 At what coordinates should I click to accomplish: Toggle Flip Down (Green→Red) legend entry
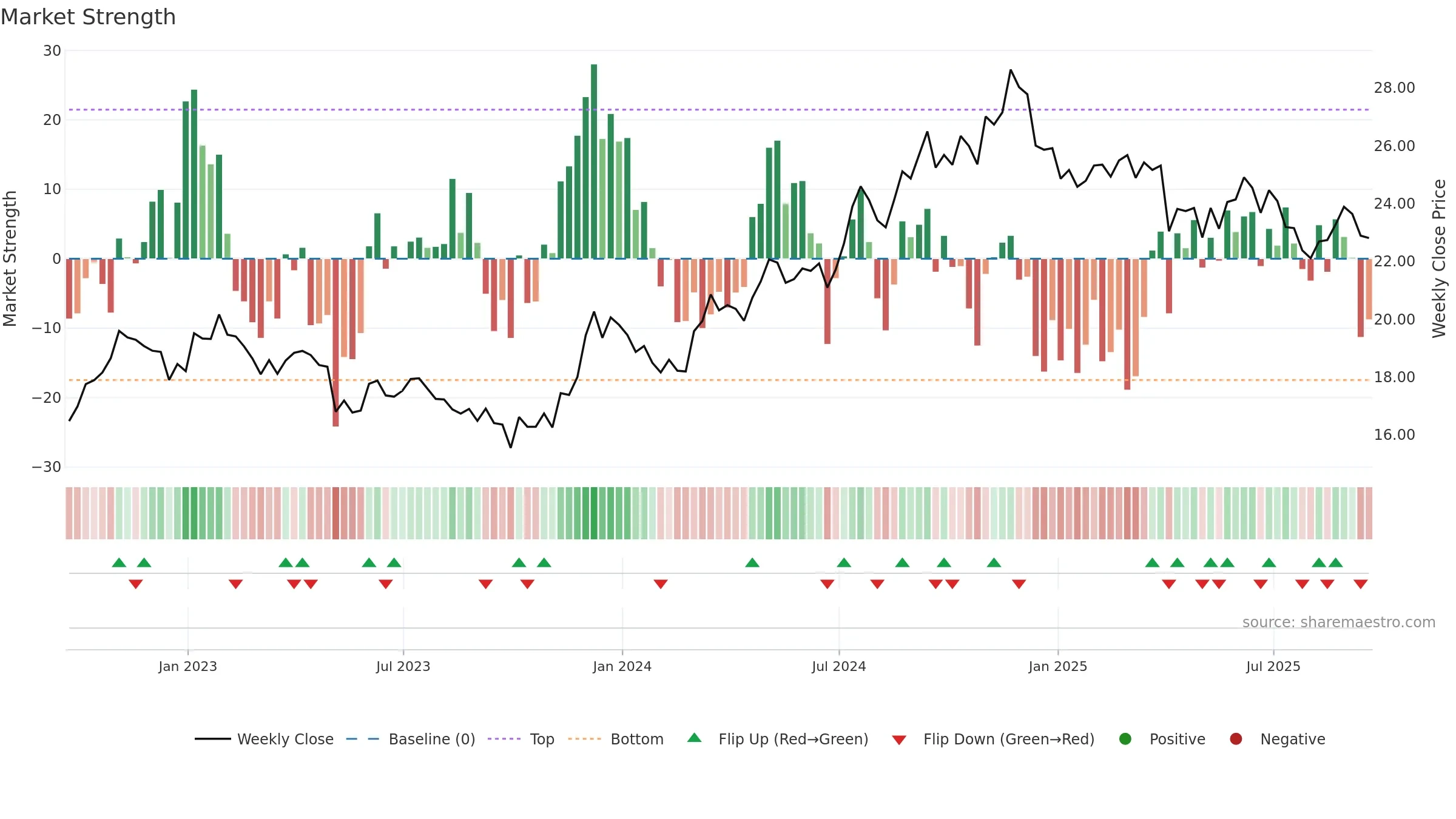point(993,739)
